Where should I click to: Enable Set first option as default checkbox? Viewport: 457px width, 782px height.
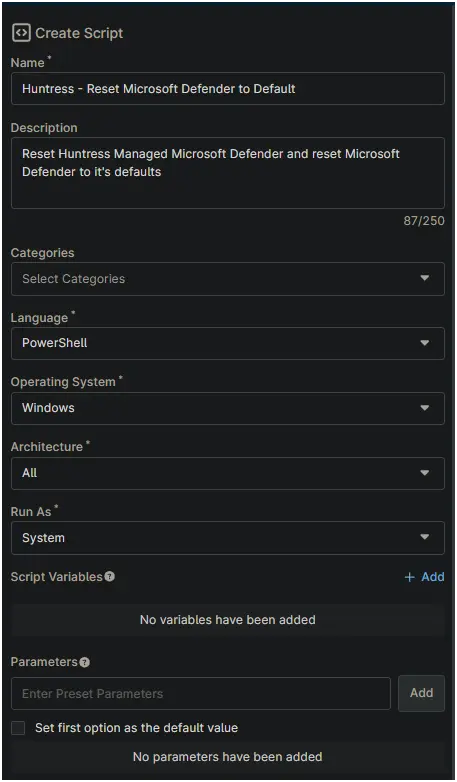point(18,728)
